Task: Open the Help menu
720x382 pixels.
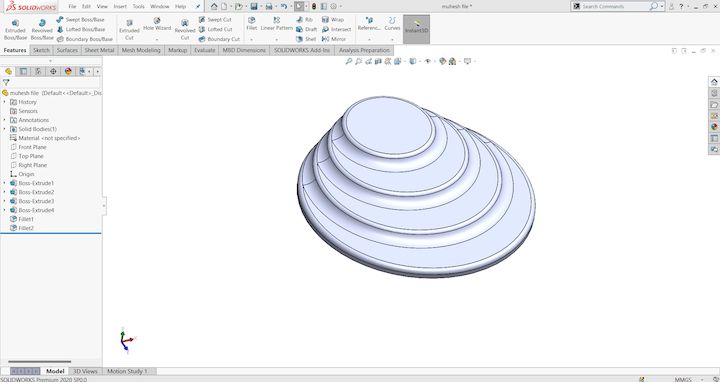Action: (180, 6)
